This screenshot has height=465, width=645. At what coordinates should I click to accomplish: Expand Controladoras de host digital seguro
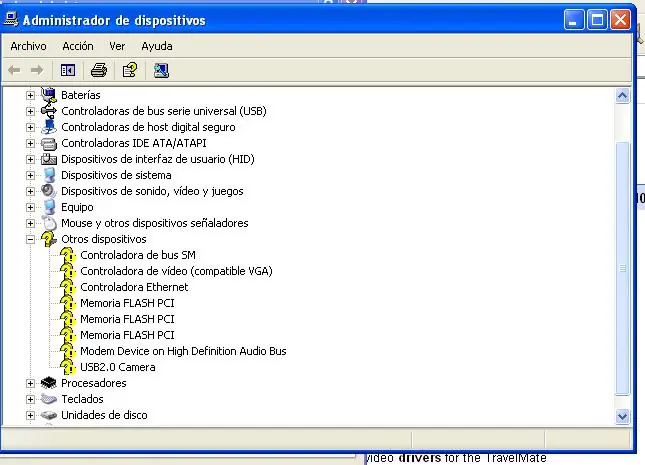click(30, 128)
